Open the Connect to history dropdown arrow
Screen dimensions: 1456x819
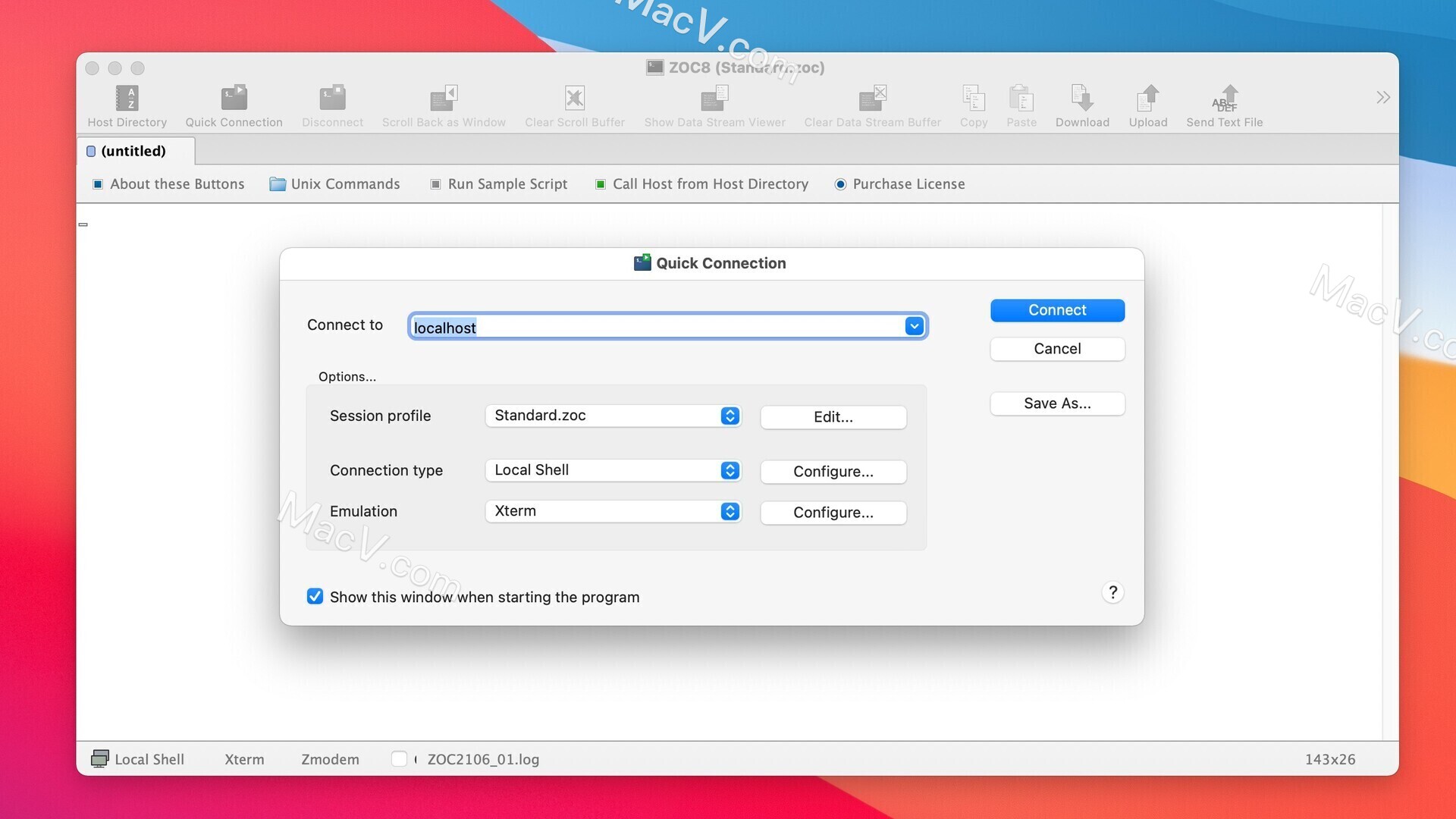click(x=914, y=326)
